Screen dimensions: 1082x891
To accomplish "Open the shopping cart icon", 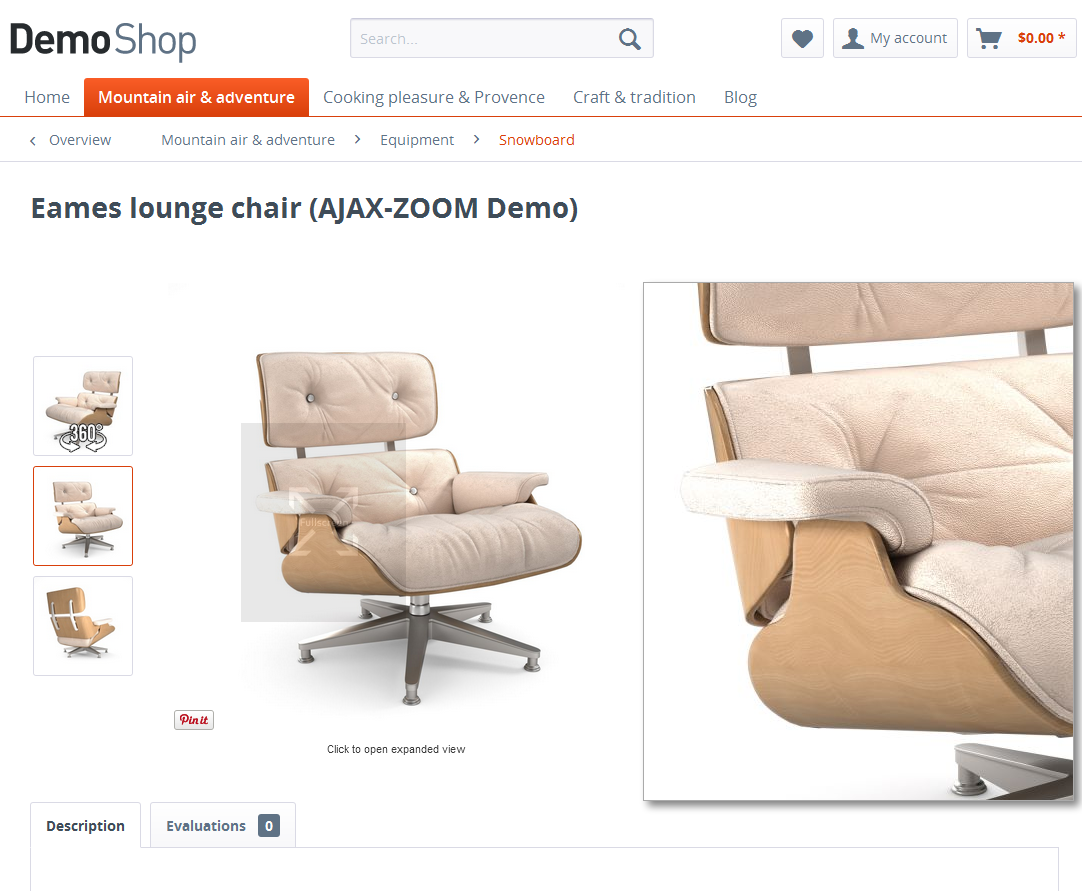I will 989,39.
